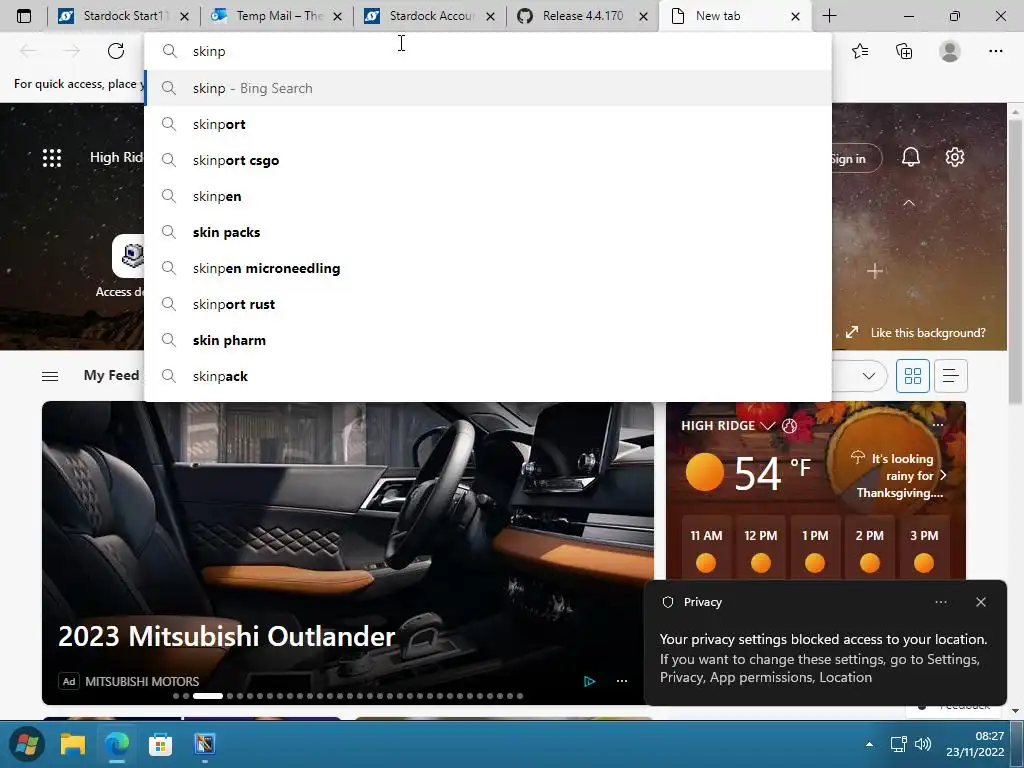Open network icon in system tray
Image resolution: width=1024 pixels, height=768 pixels.
click(x=899, y=744)
